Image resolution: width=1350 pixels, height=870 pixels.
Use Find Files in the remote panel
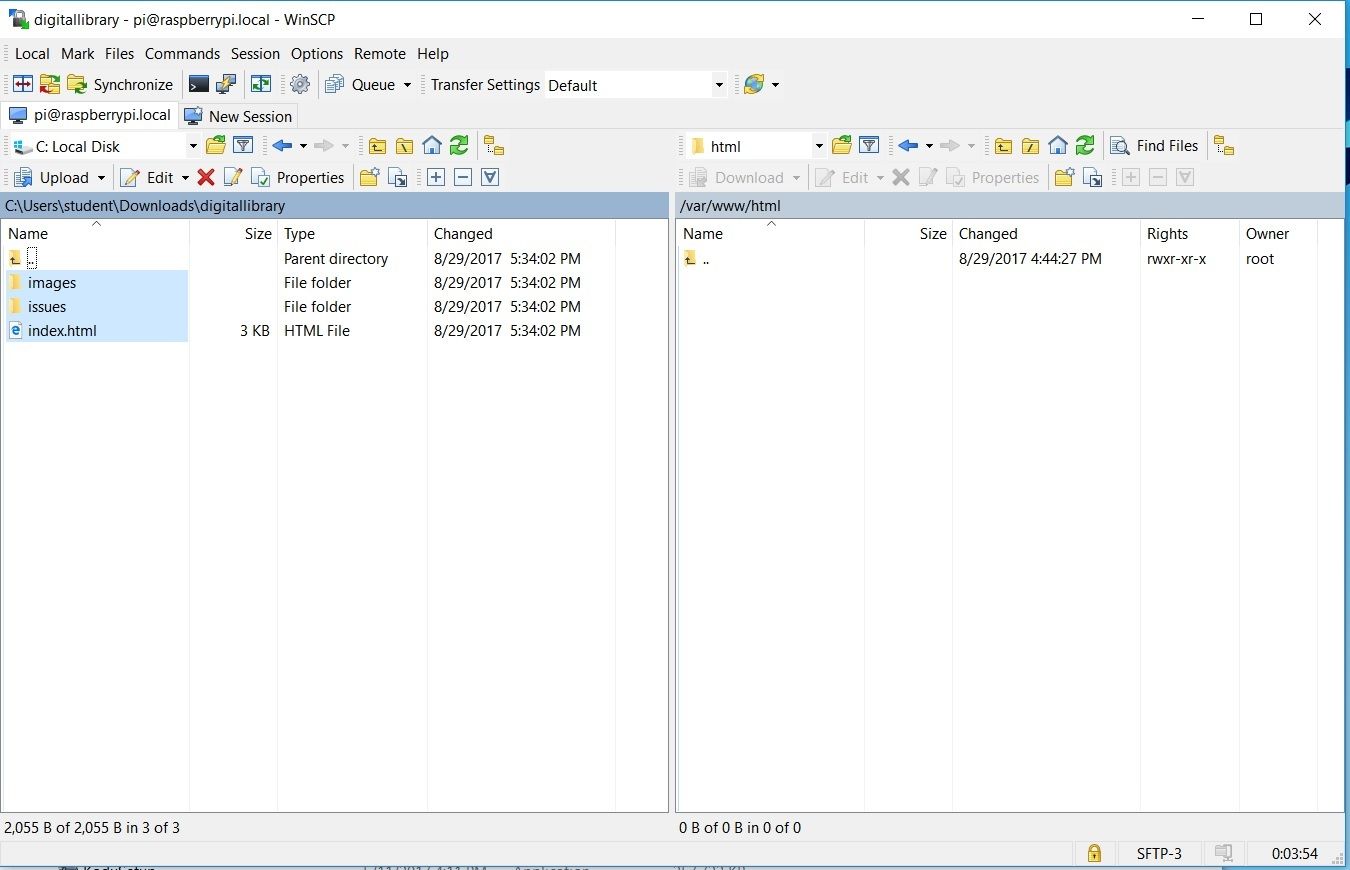[x=1155, y=146]
